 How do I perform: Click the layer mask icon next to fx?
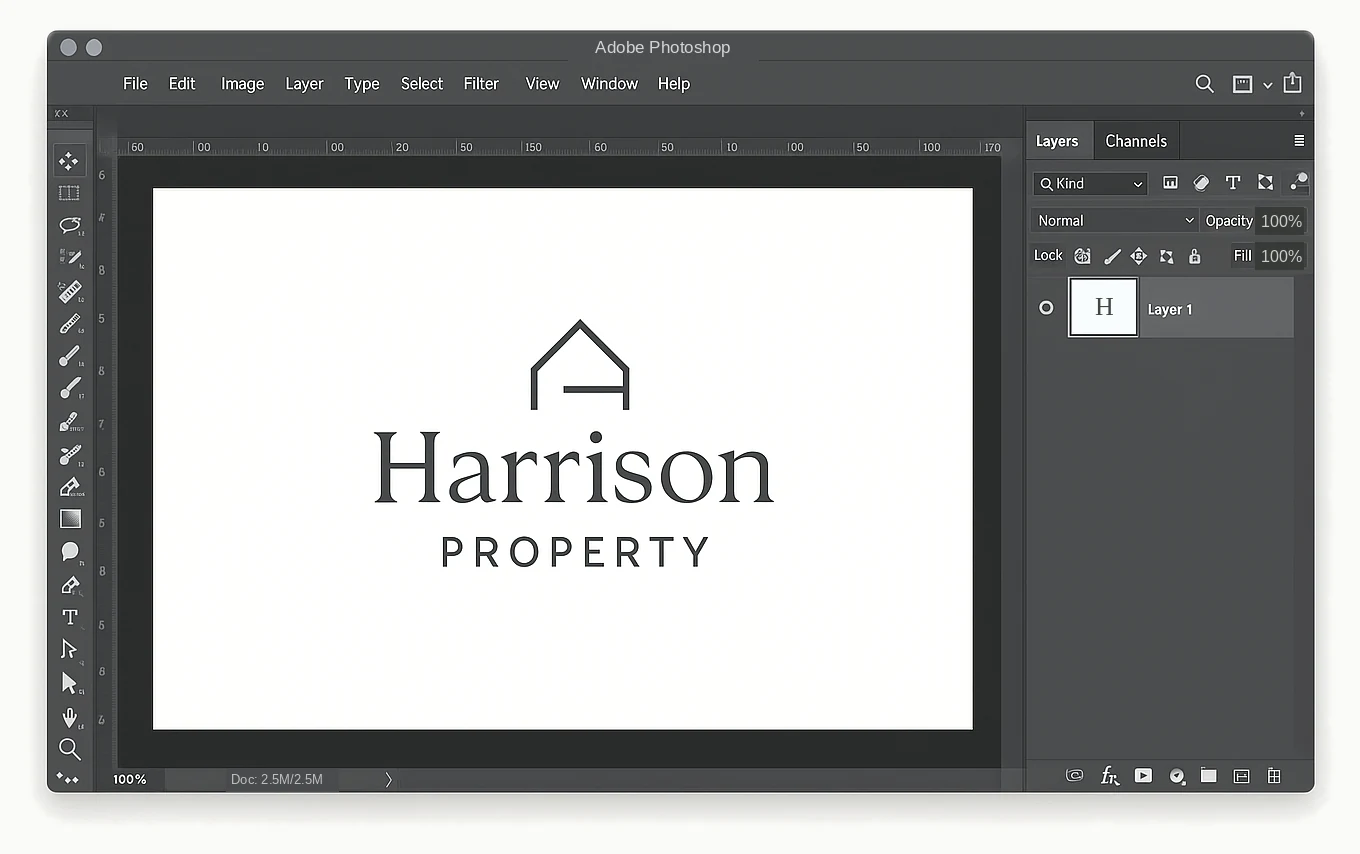(1143, 775)
